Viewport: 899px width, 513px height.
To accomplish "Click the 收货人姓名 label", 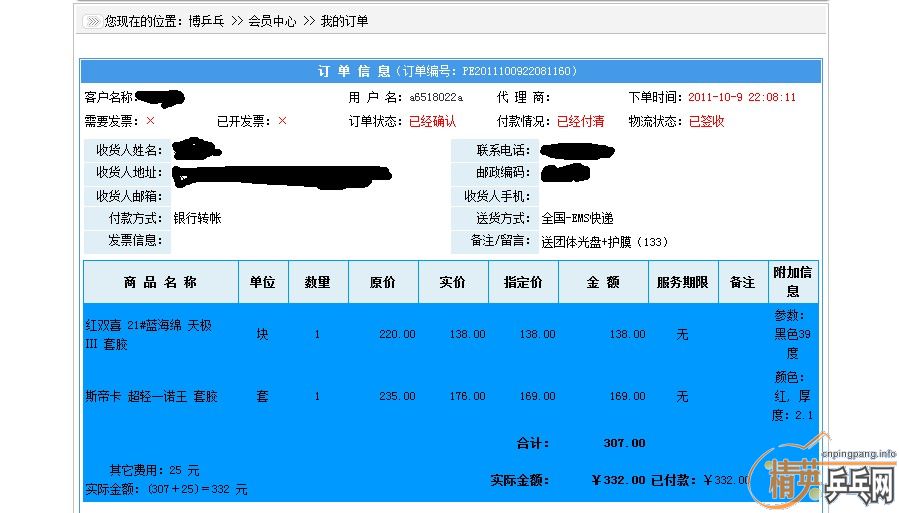I will click(x=129, y=150).
